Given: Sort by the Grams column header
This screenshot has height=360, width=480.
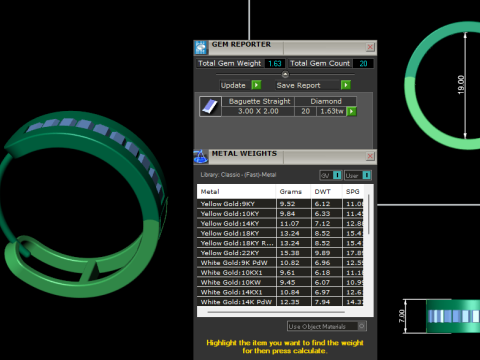Looking at the screenshot, I should [293, 192].
